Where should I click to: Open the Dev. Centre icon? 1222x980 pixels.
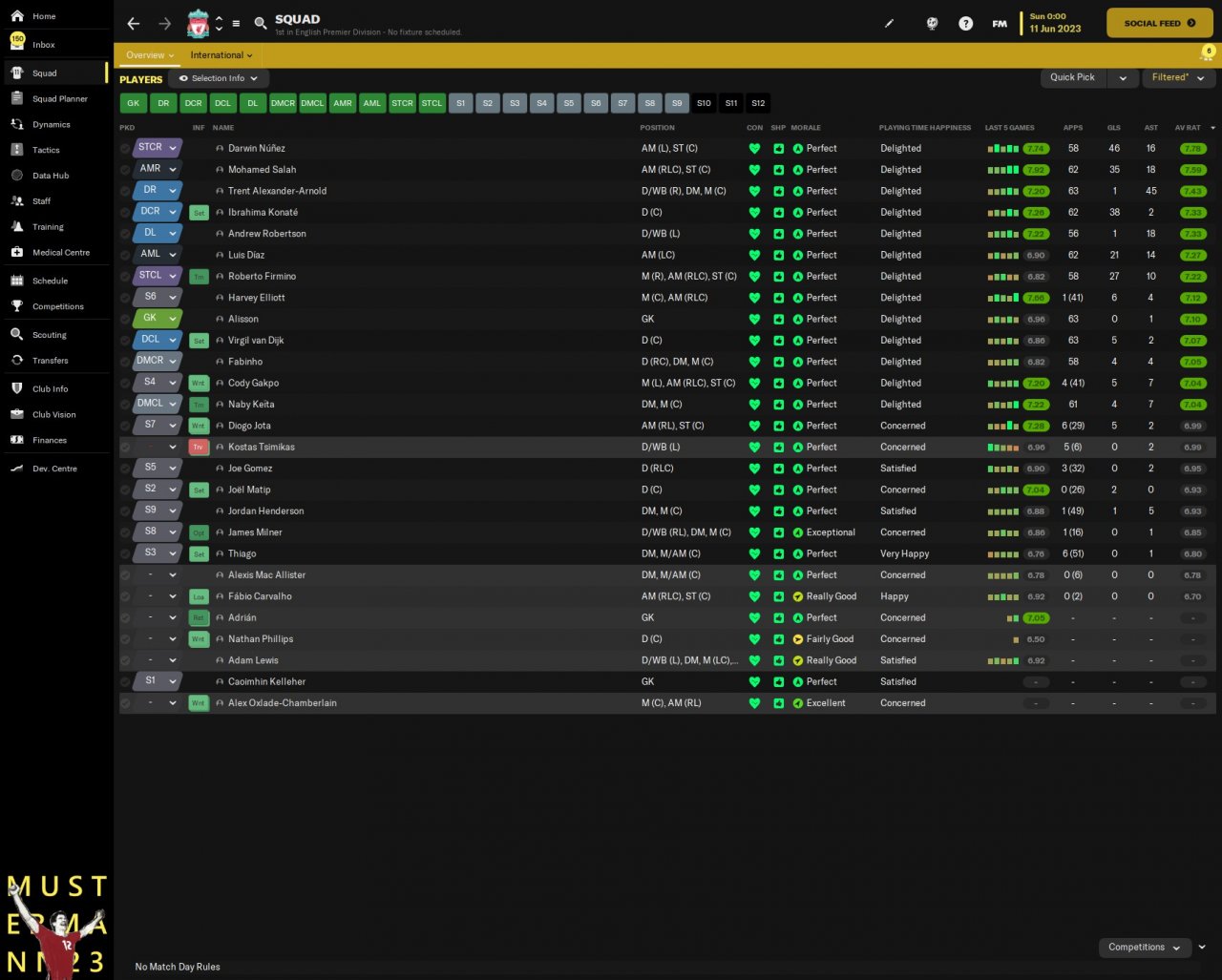17,469
